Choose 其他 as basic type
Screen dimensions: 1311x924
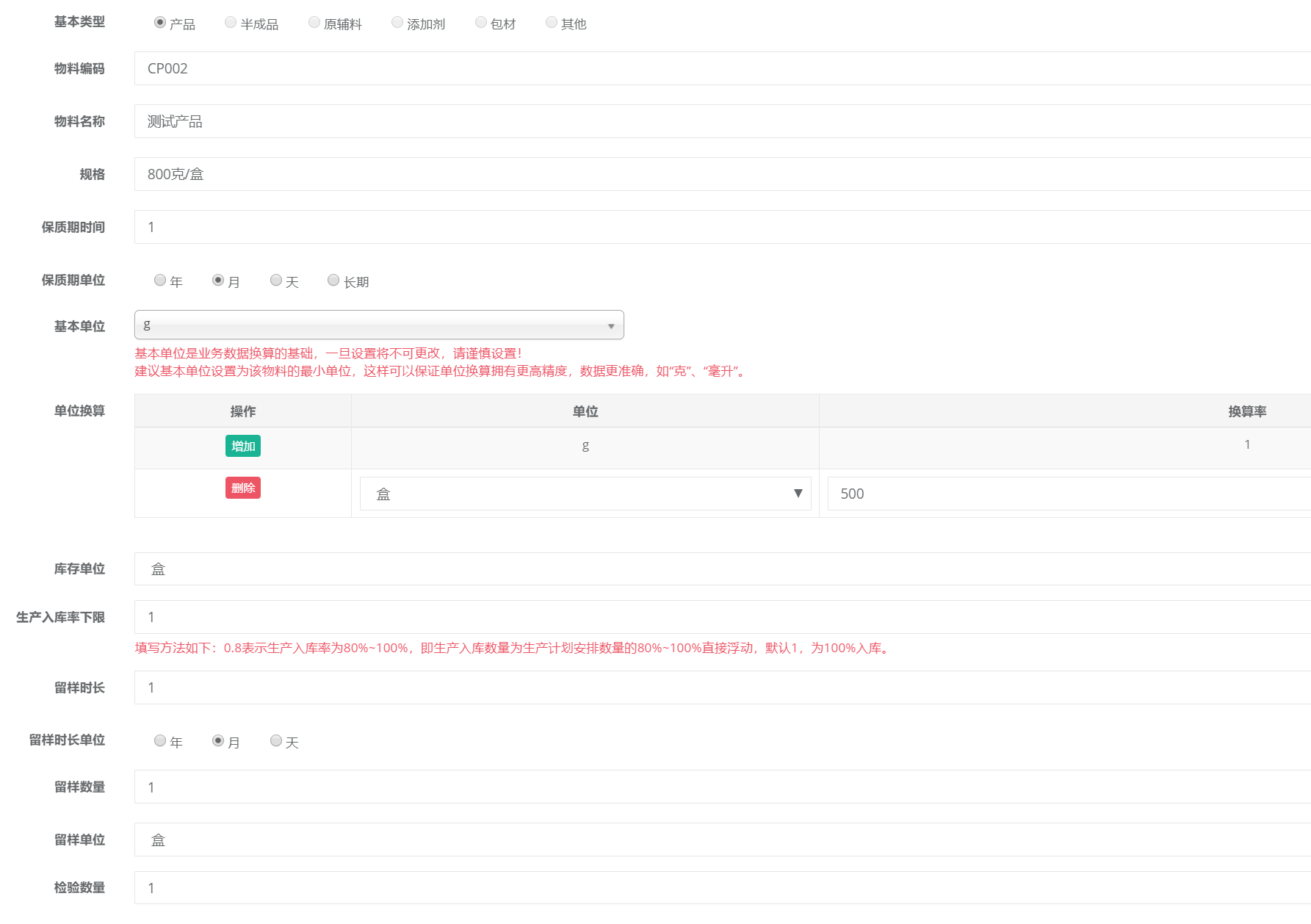tap(552, 23)
